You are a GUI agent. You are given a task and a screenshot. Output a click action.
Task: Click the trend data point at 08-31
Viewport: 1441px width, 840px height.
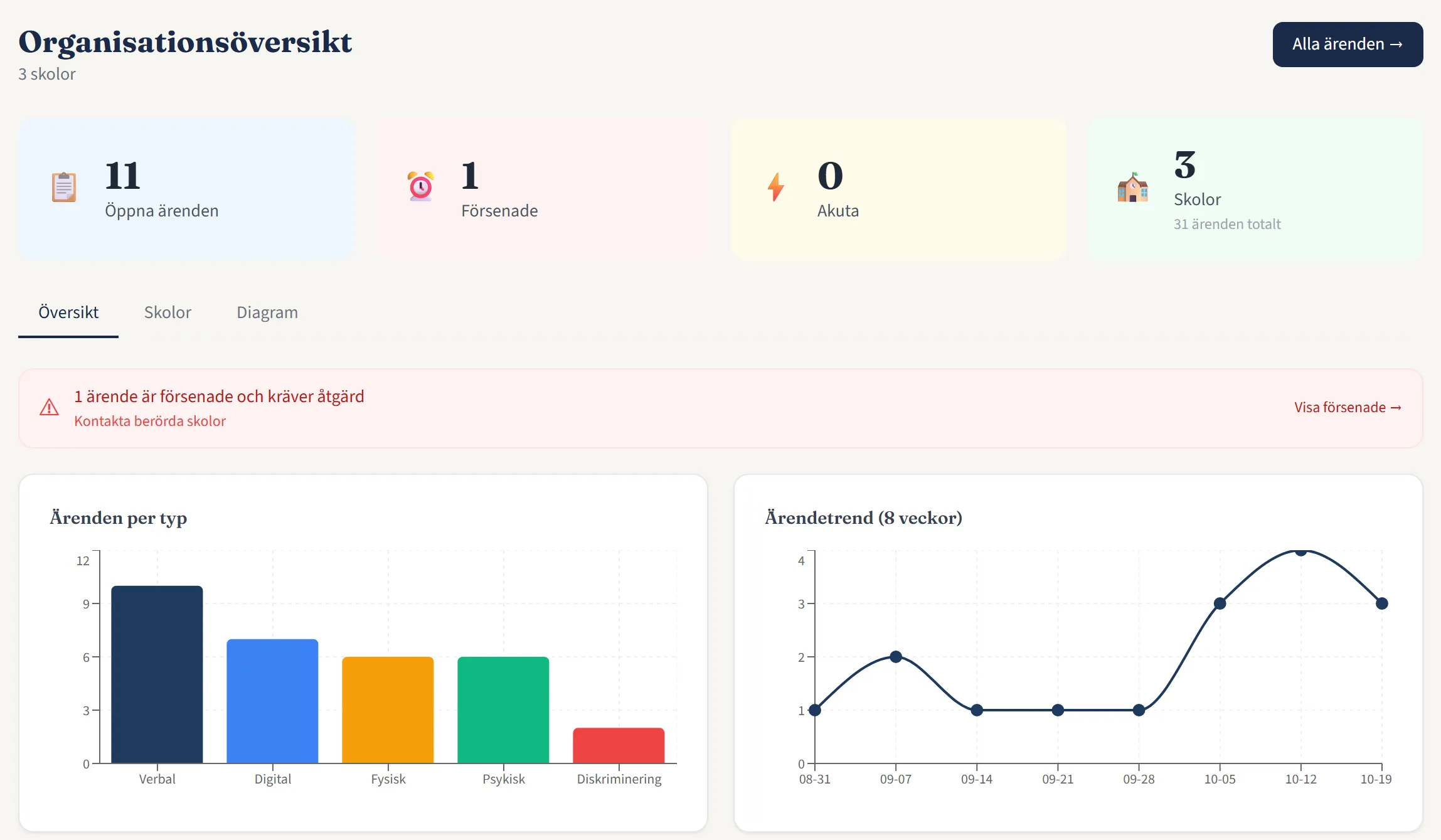(x=815, y=710)
